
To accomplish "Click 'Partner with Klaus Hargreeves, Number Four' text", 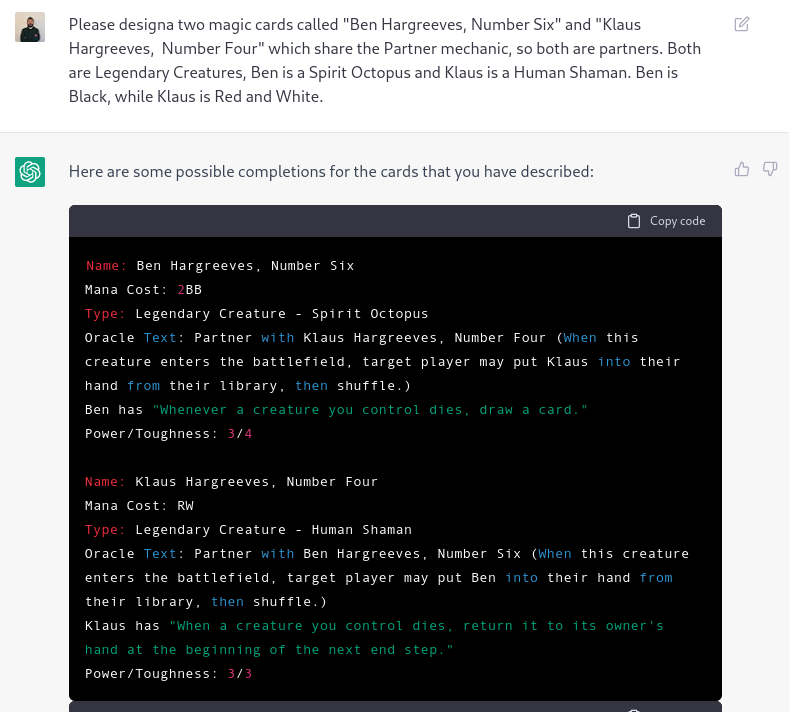I will coord(370,338).
